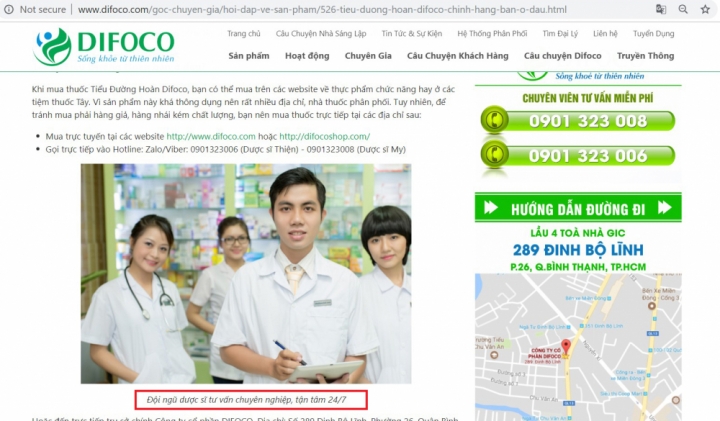Click the Đinh Bộ Lĩnh street map
The image size is (720, 421).
[x=578, y=347]
